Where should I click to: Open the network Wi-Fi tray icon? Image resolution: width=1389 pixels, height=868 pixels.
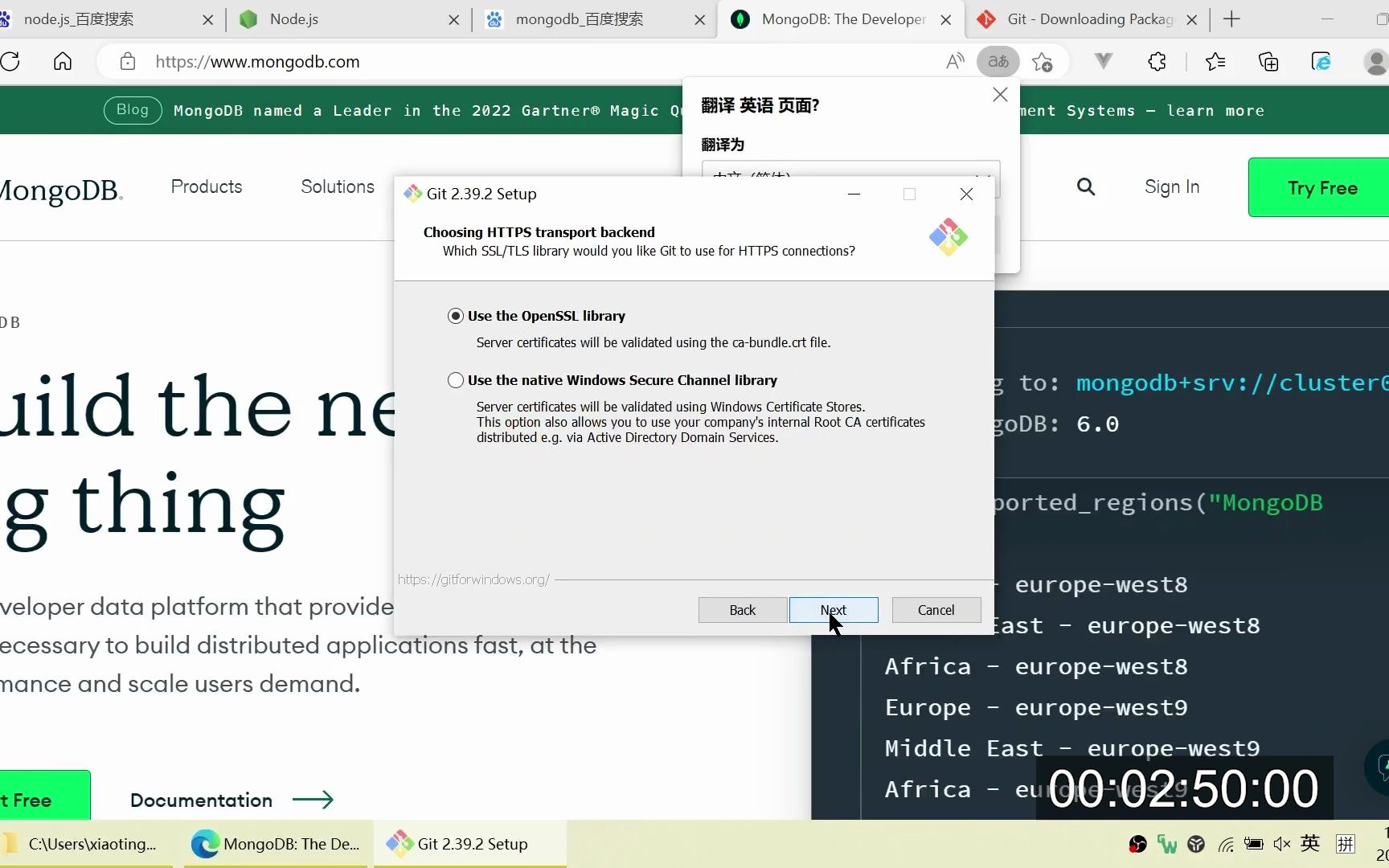(1226, 844)
